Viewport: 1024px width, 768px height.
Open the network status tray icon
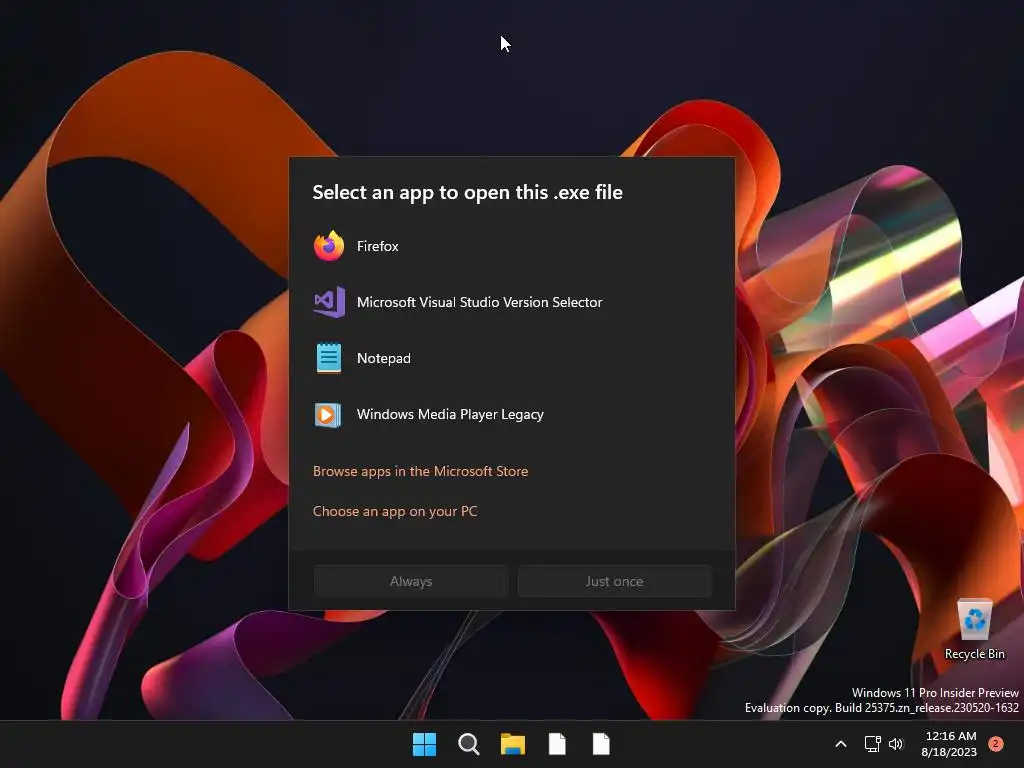pos(872,744)
